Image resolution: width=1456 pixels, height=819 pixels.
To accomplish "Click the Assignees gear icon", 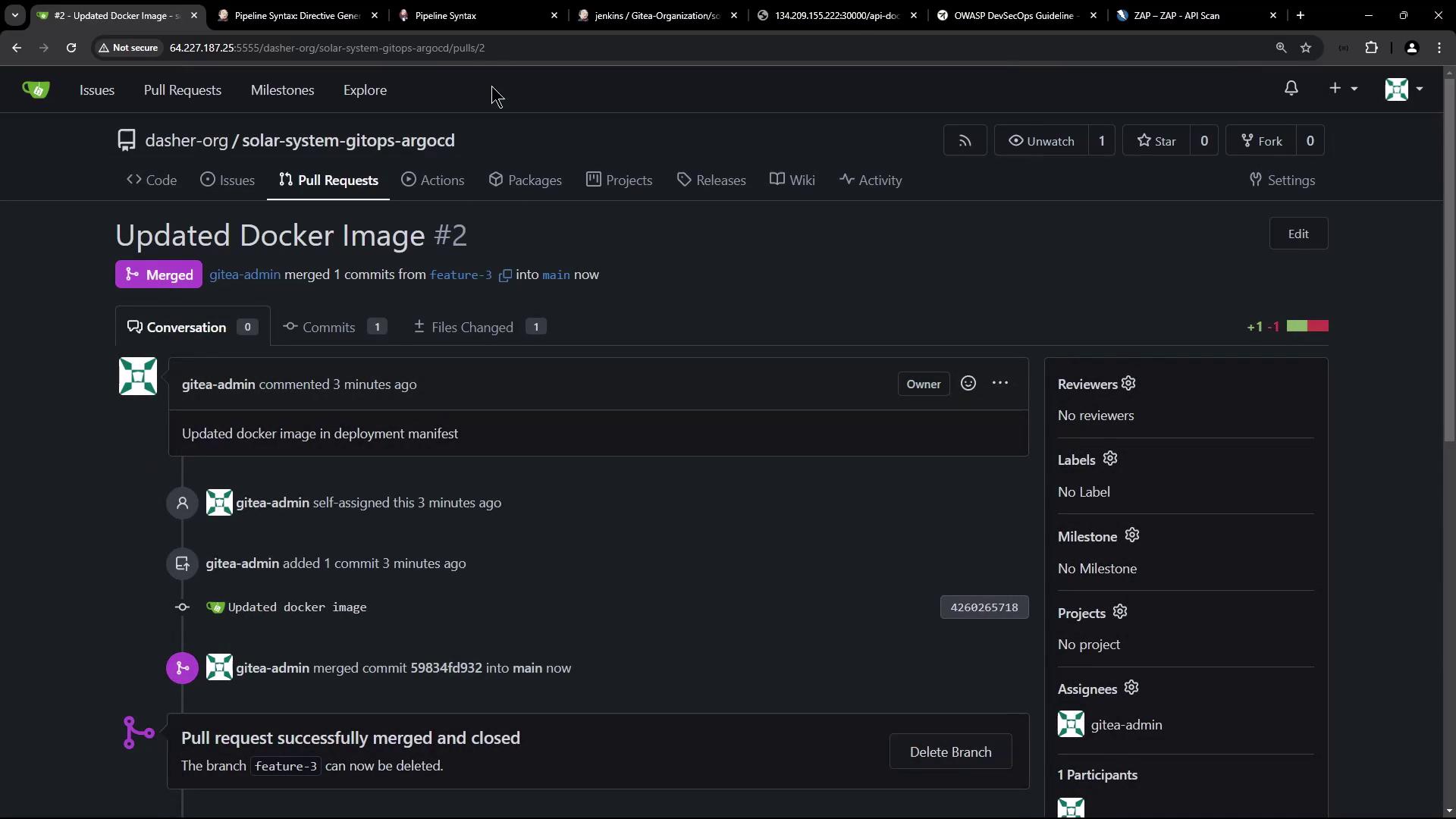I will click(1131, 688).
